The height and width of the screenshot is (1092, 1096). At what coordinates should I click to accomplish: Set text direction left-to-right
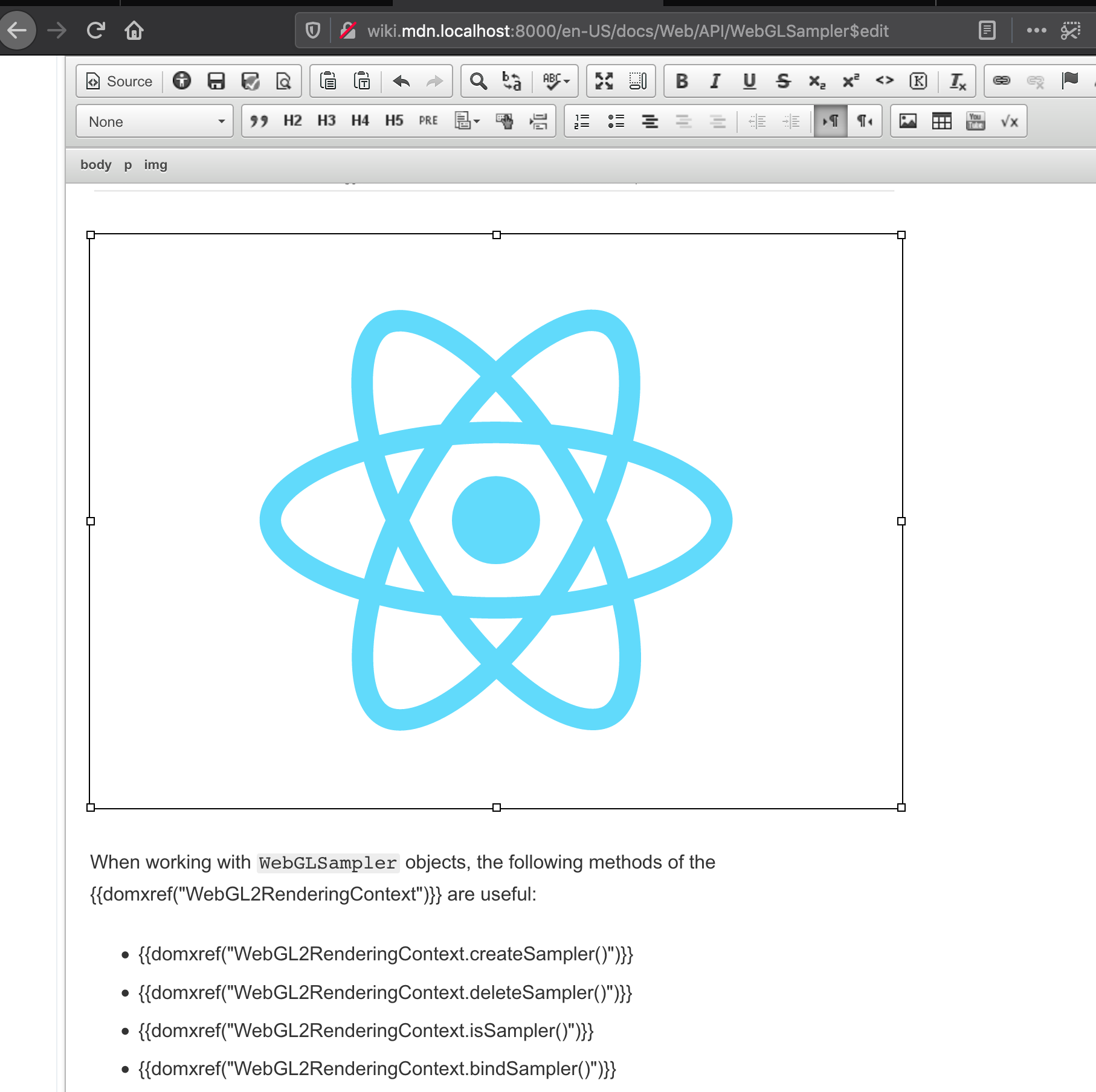point(831,121)
